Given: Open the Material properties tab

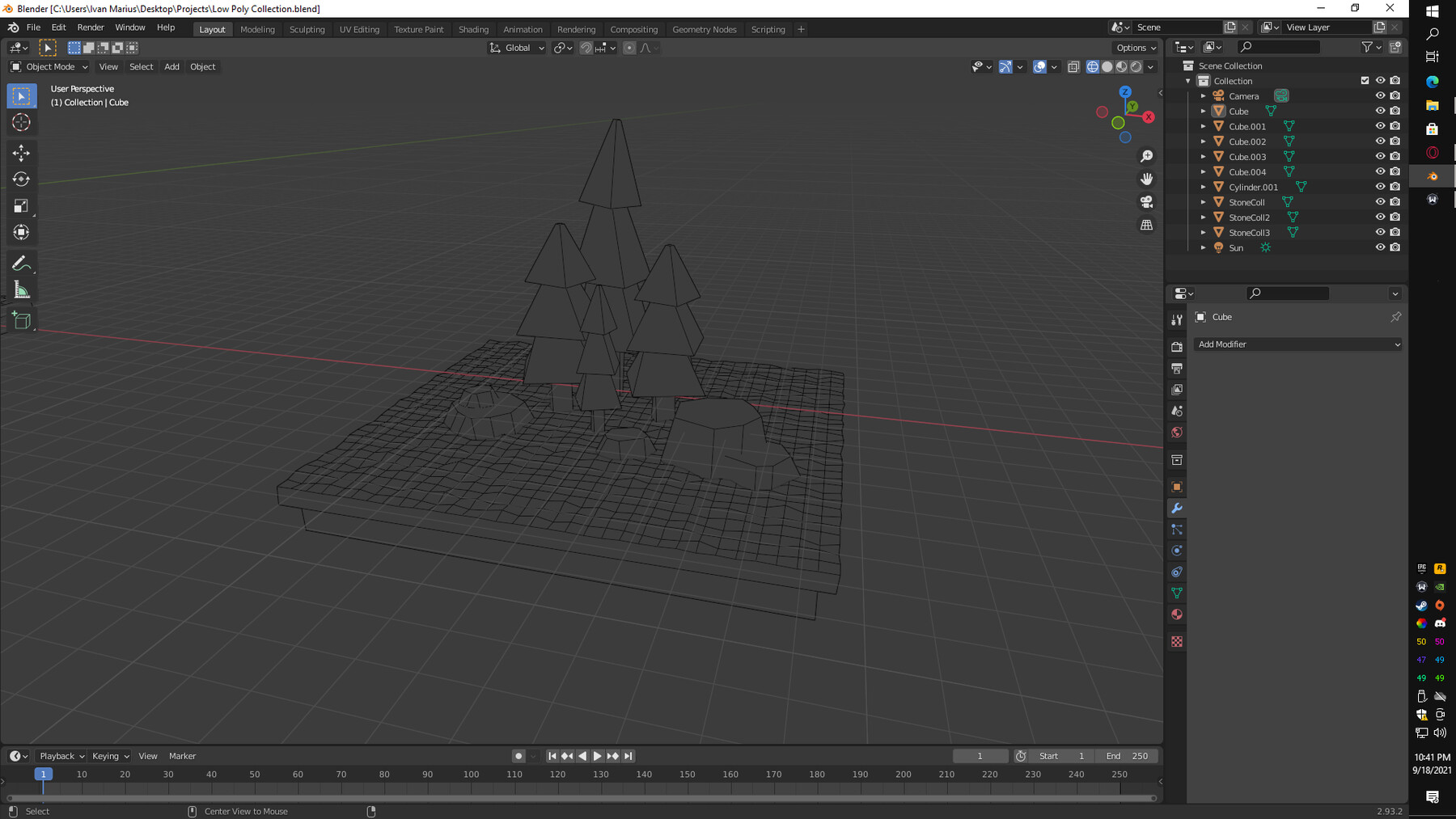Looking at the screenshot, I should click(1177, 614).
